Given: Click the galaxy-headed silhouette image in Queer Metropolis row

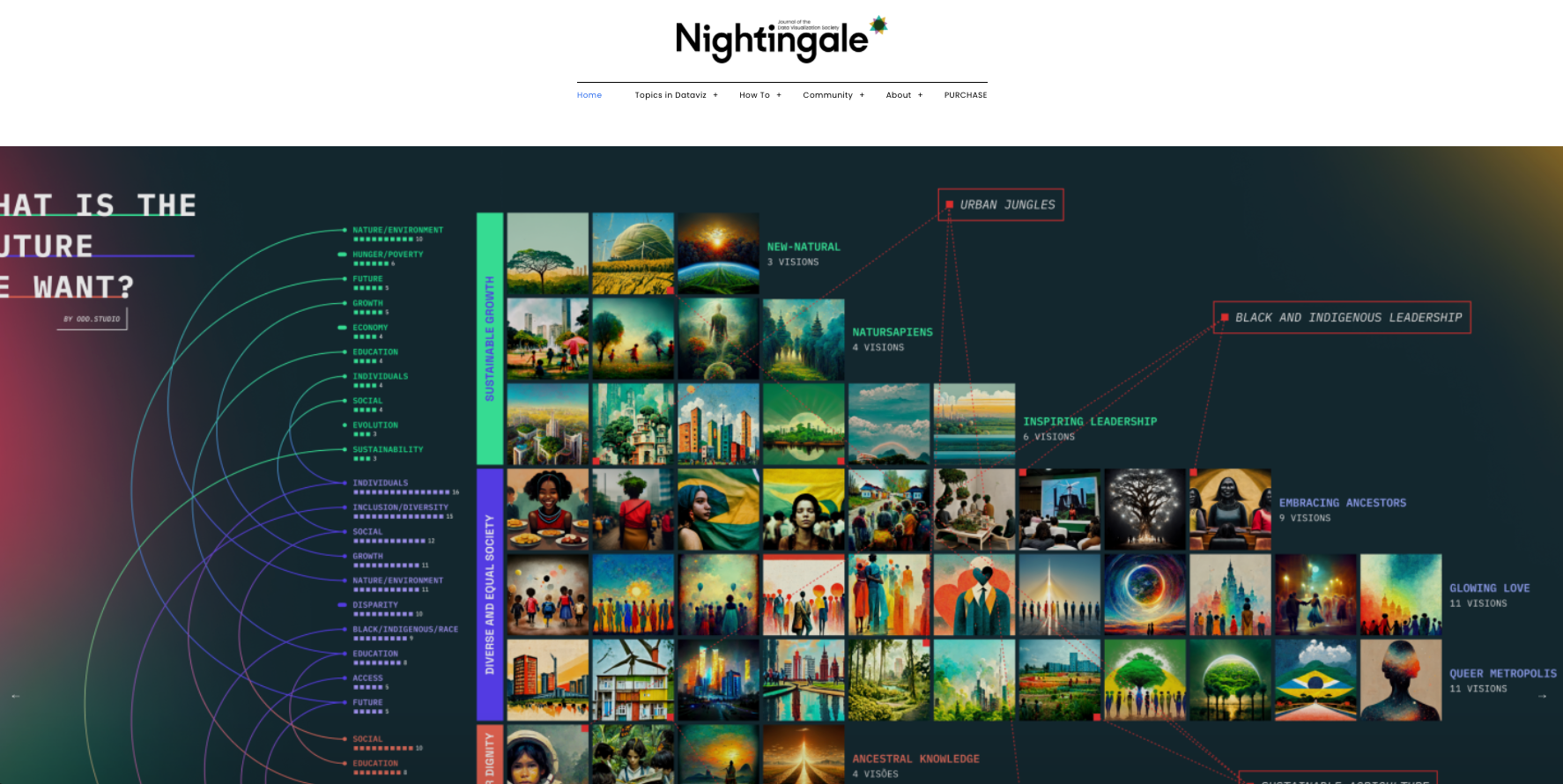Looking at the screenshot, I should [1401, 680].
